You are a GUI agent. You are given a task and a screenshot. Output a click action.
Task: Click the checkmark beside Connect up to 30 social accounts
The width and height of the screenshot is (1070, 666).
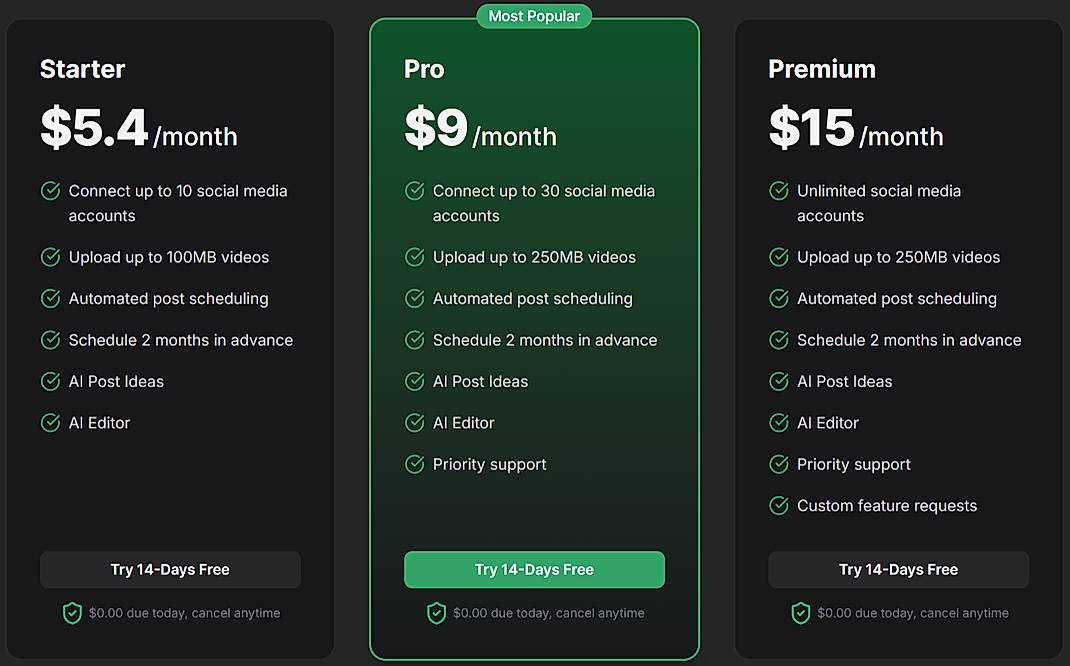pos(414,191)
